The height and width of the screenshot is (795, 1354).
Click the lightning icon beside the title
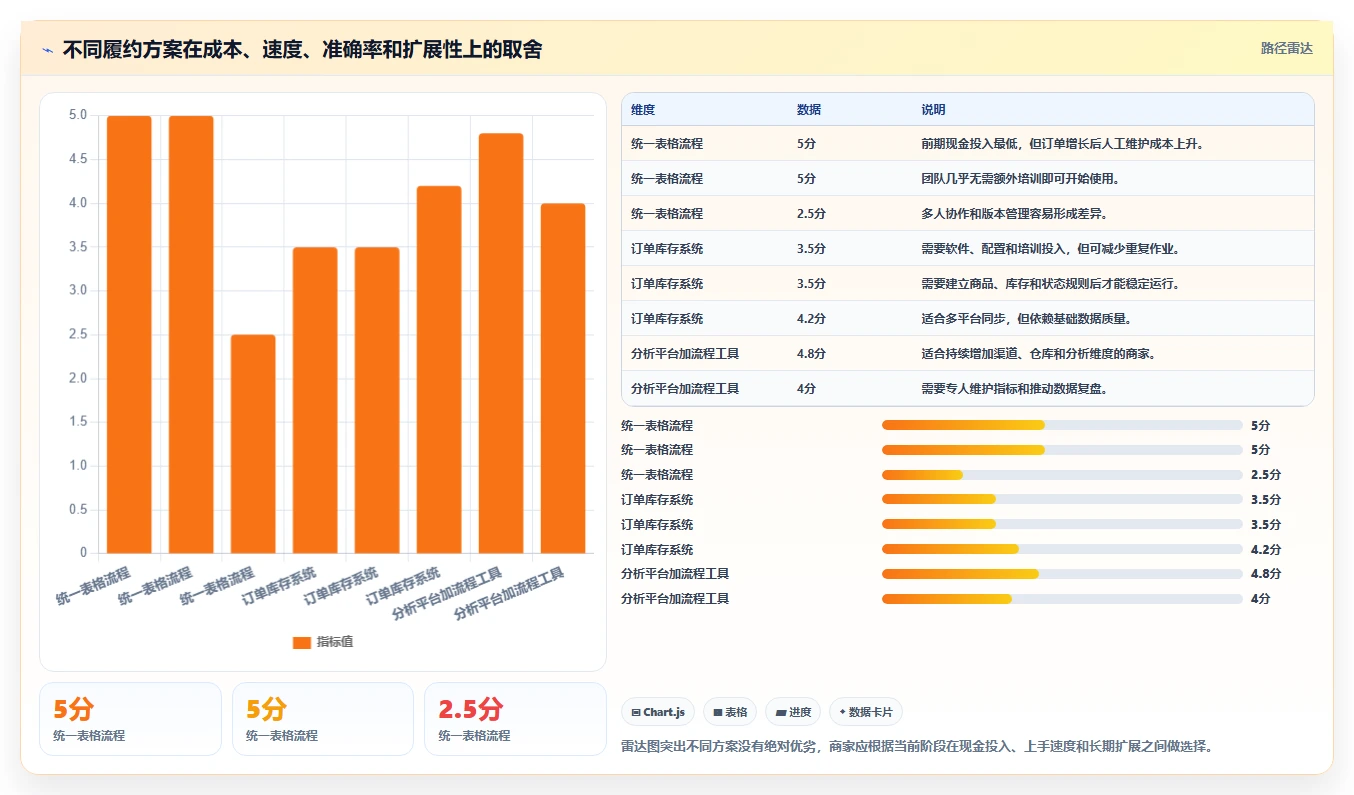click(47, 49)
